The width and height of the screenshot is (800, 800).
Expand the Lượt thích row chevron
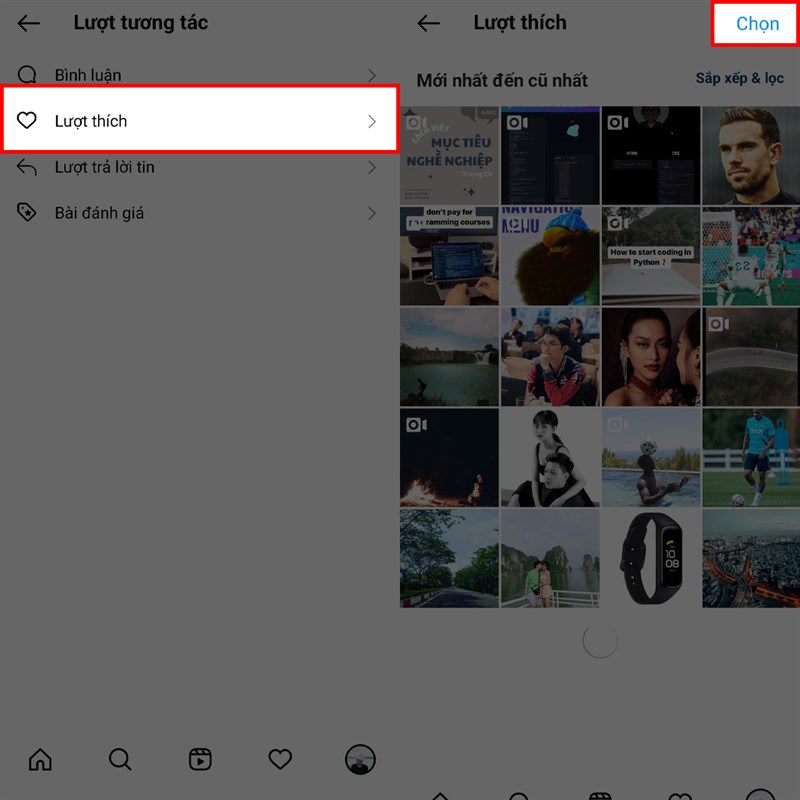click(x=373, y=120)
